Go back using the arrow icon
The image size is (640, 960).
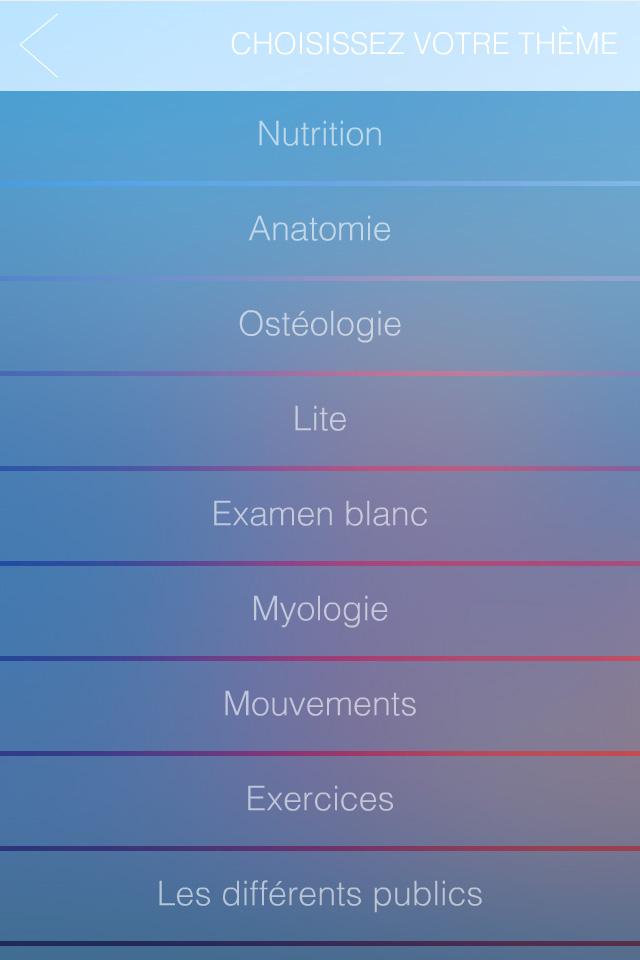click(39, 45)
